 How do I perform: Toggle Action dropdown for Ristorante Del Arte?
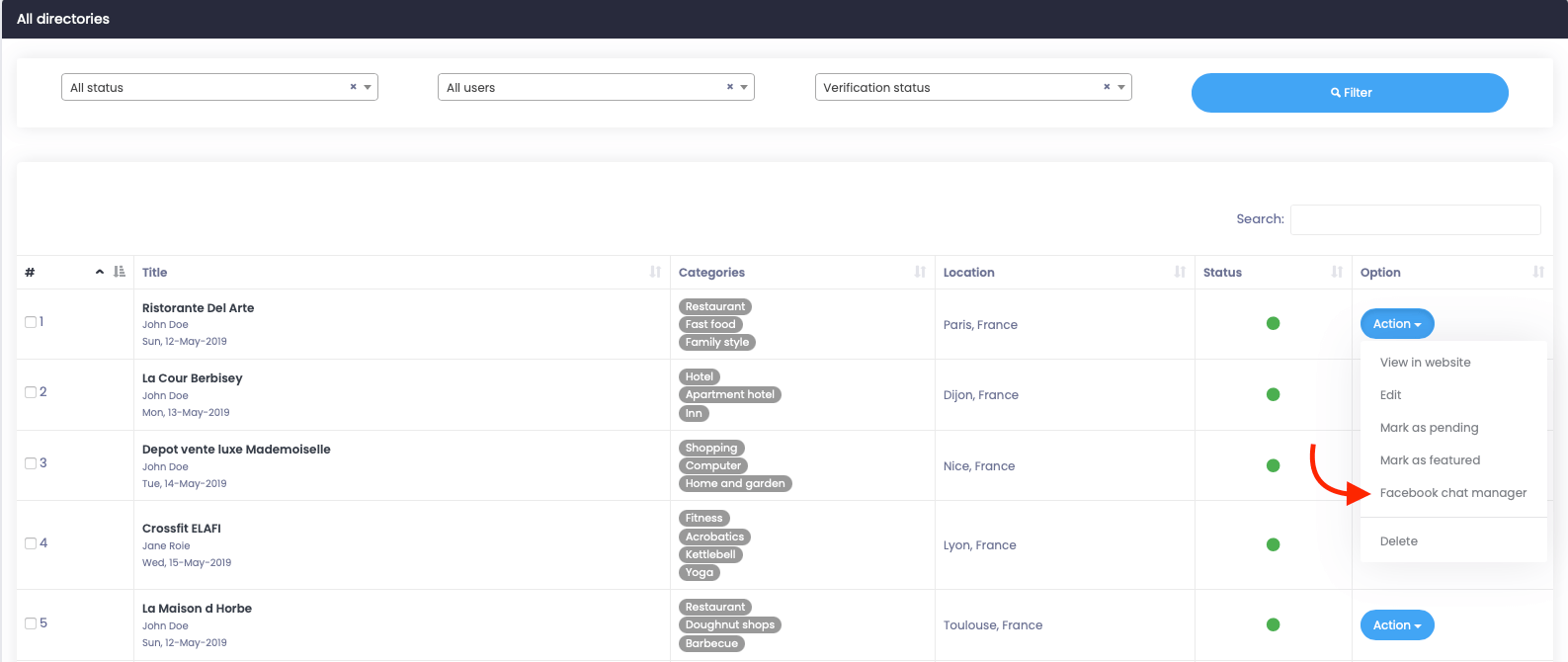[x=1397, y=323]
